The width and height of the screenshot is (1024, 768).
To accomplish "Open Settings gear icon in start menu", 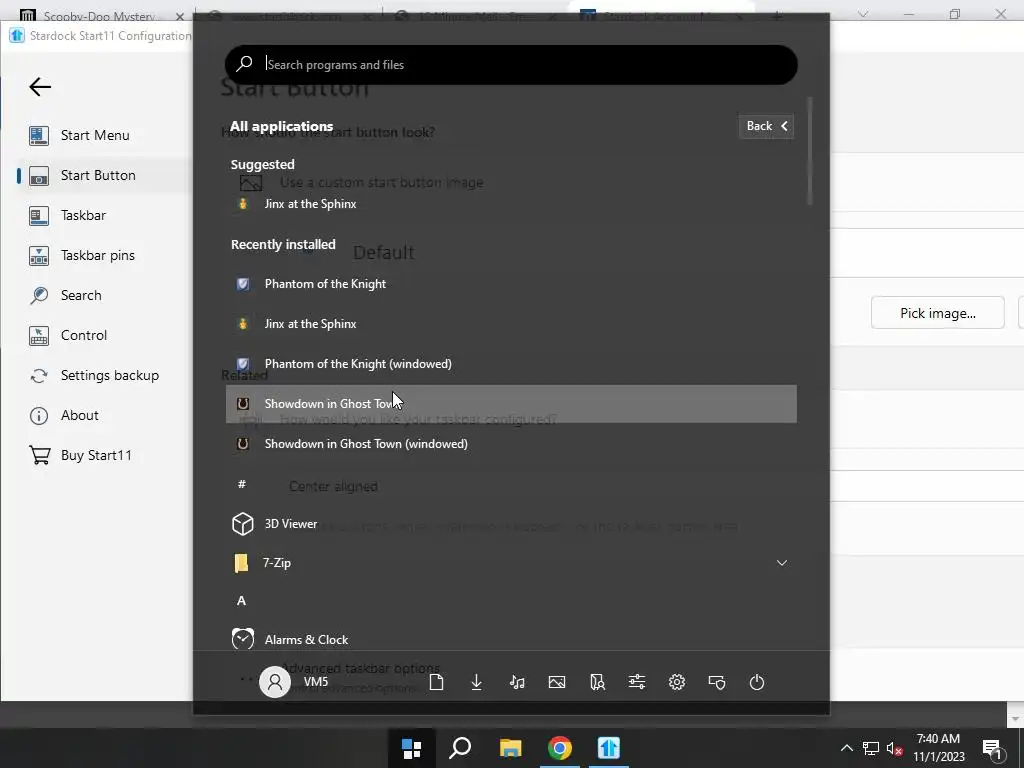I will point(677,682).
